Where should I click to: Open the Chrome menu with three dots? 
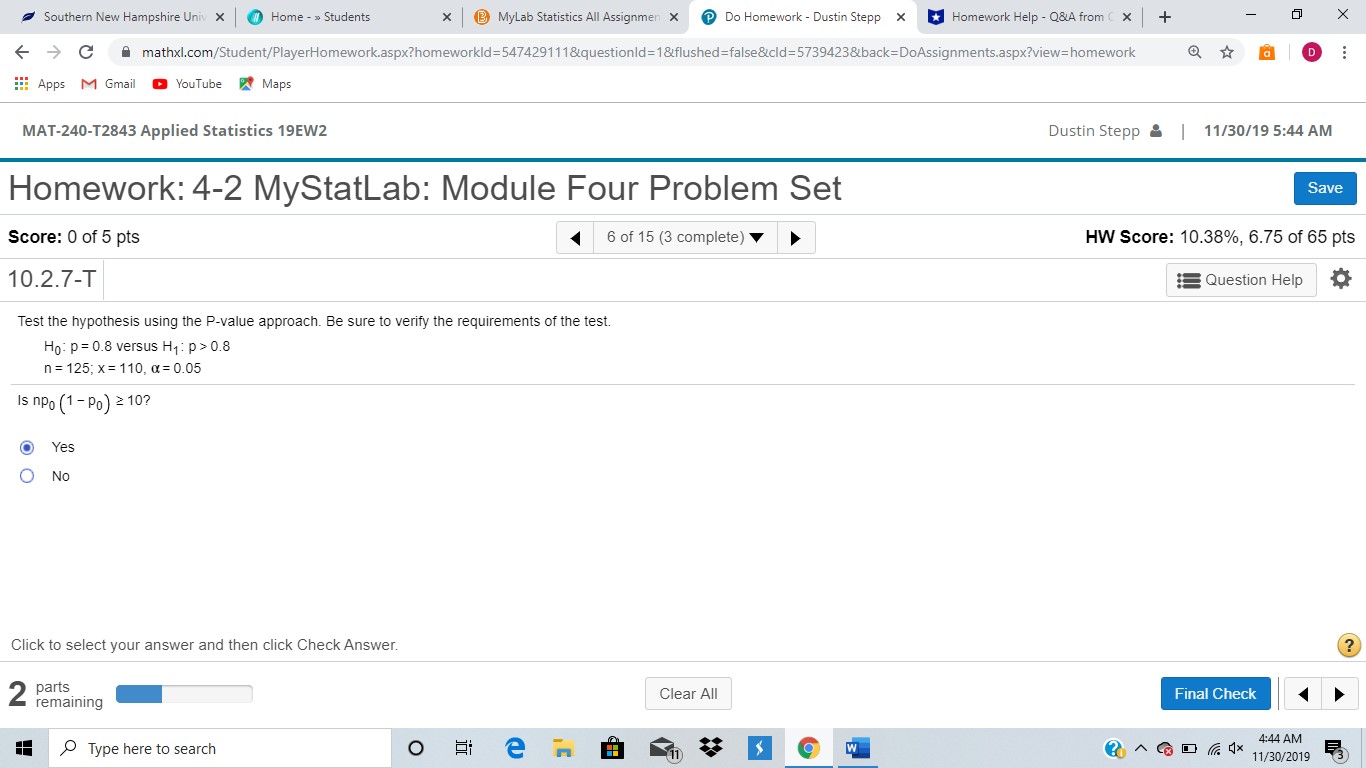pos(1345,52)
